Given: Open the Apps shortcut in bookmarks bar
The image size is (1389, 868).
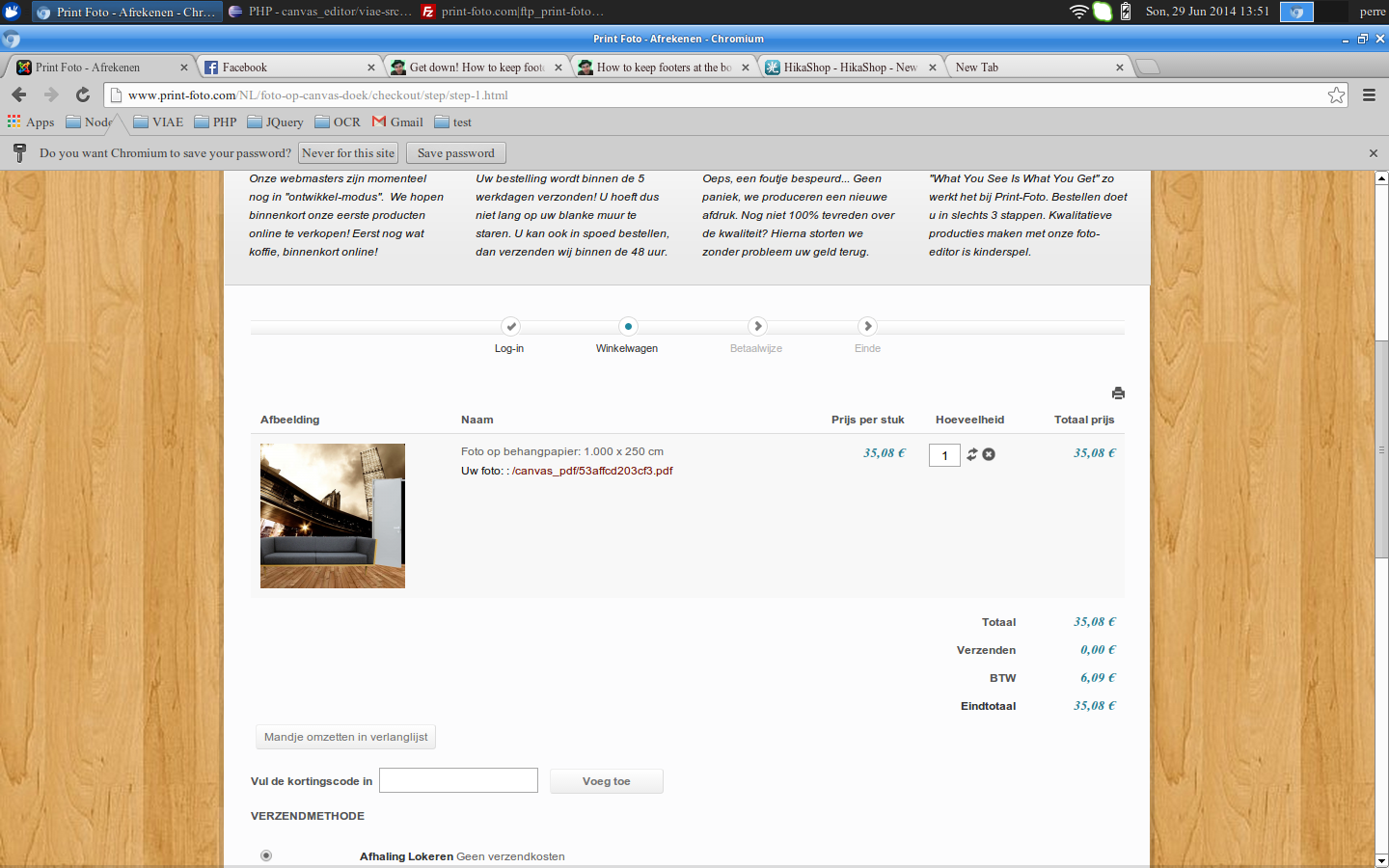Looking at the screenshot, I should (31, 122).
